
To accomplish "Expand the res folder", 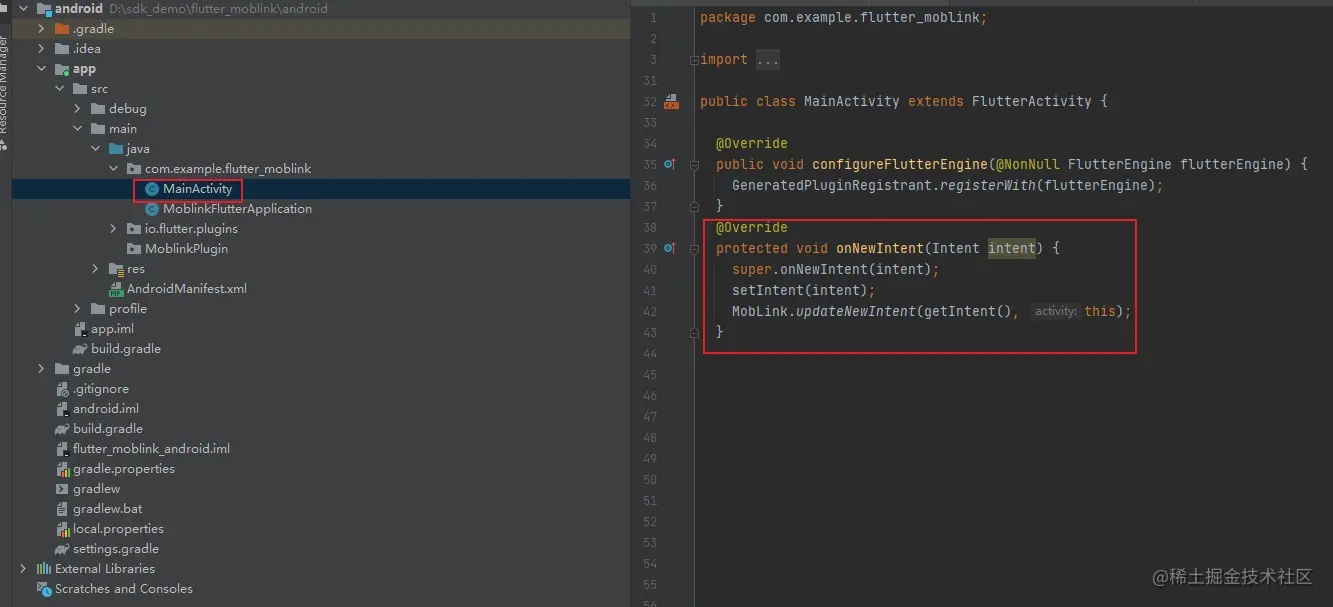I will point(95,269).
